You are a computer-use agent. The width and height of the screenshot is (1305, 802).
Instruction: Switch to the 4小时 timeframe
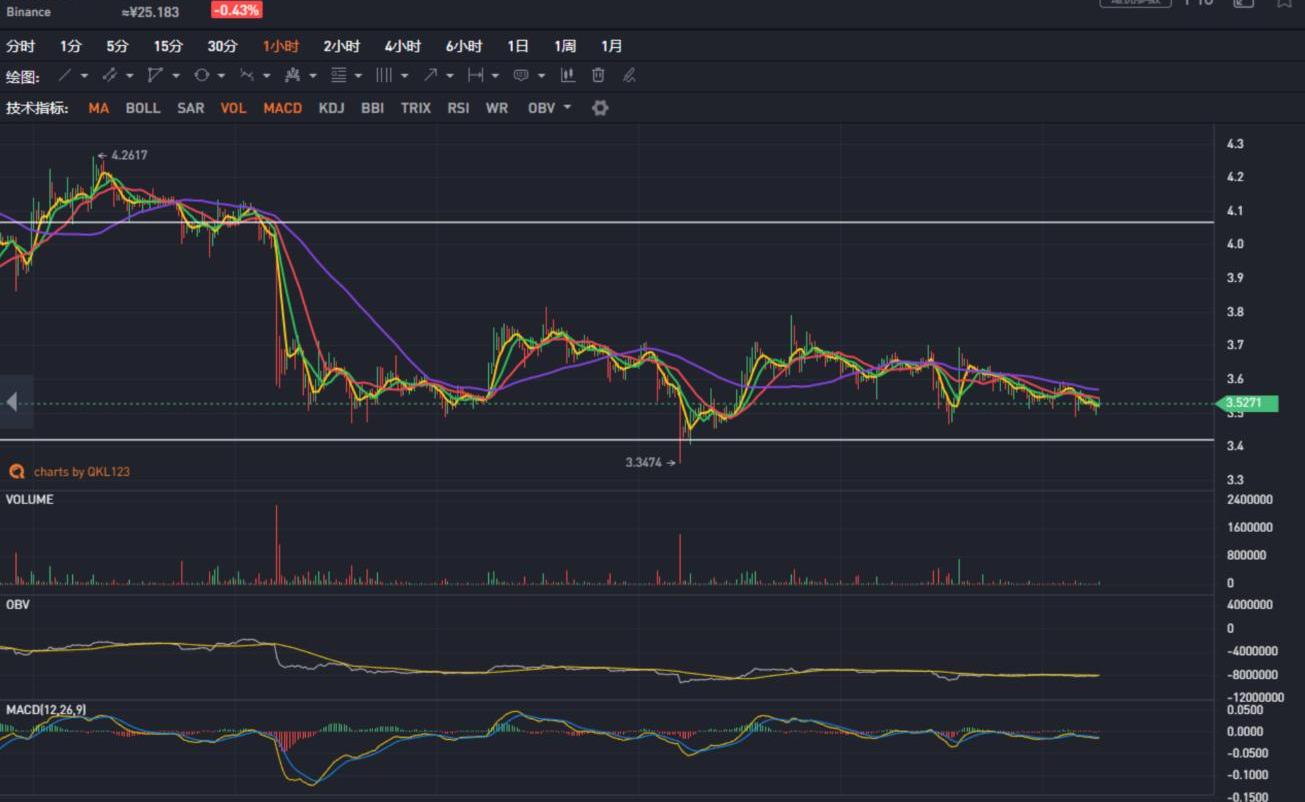pos(402,46)
